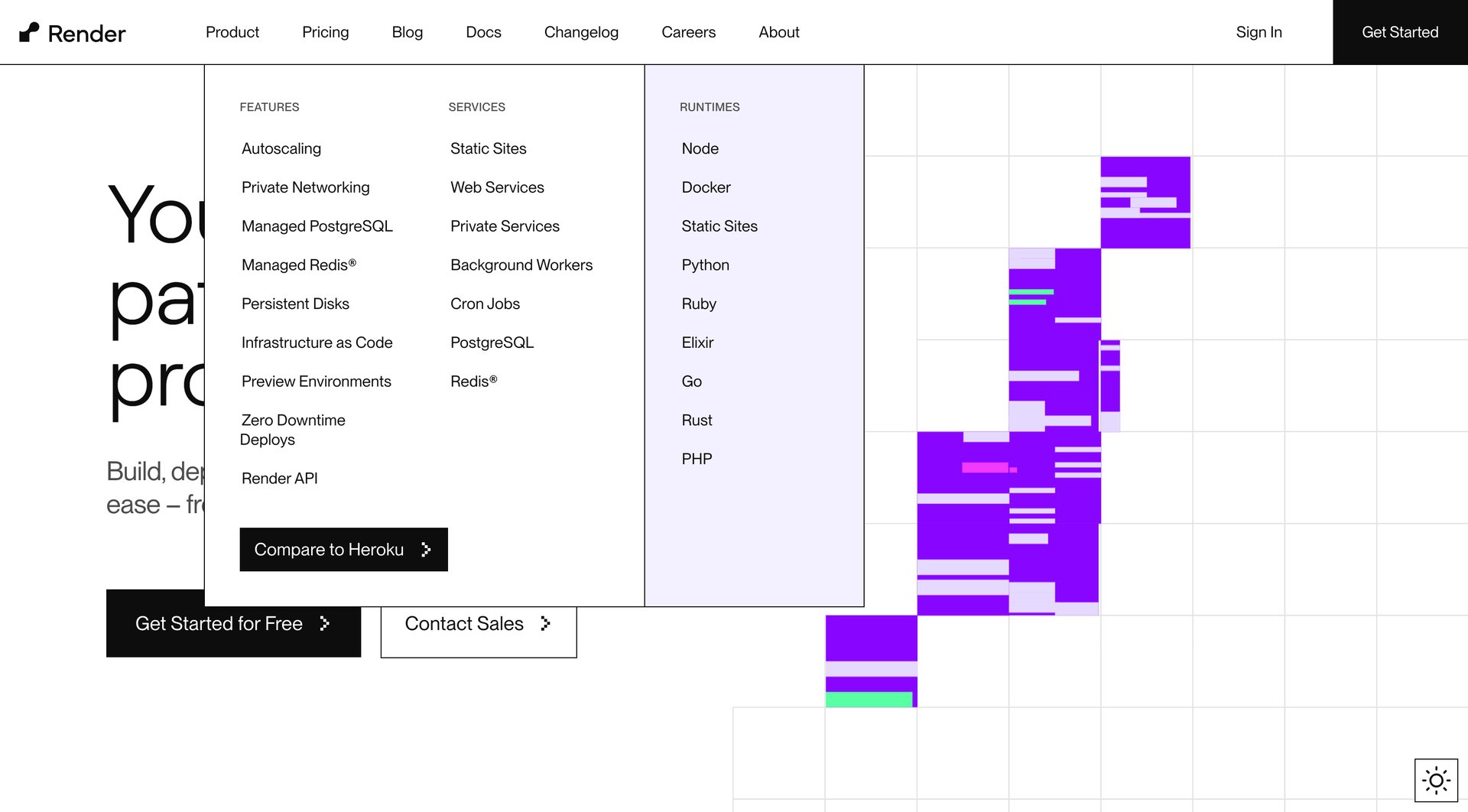Click the arrow icon beside Contact Sales
This screenshot has height=812, width=1468.
pyautogui.click(x=544, y=623)
